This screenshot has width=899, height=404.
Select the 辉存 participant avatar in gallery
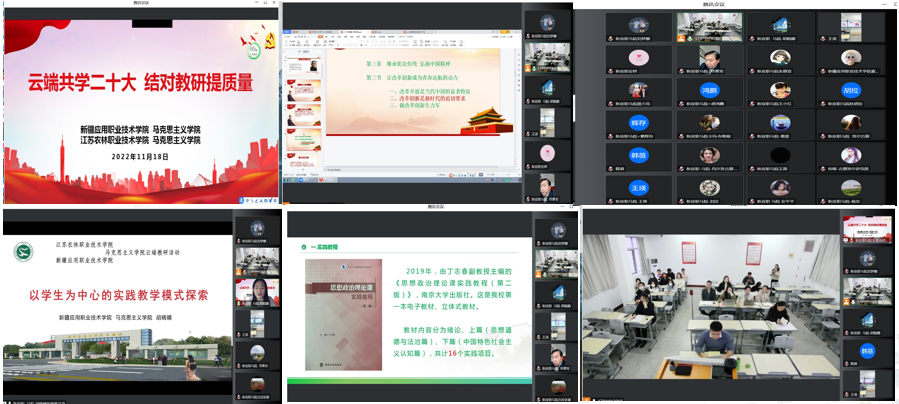639,123
